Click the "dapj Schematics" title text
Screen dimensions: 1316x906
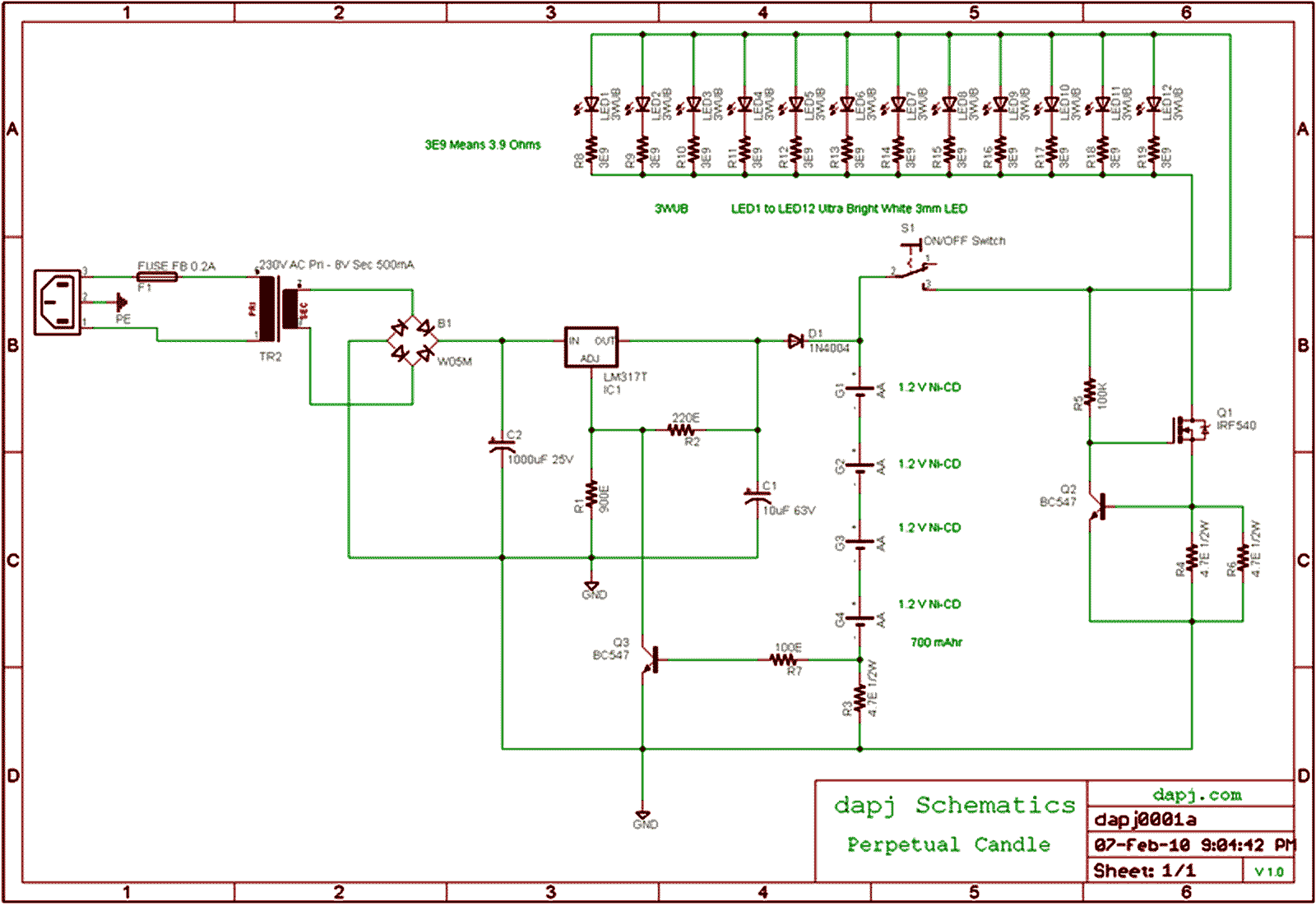coord(954,805)
